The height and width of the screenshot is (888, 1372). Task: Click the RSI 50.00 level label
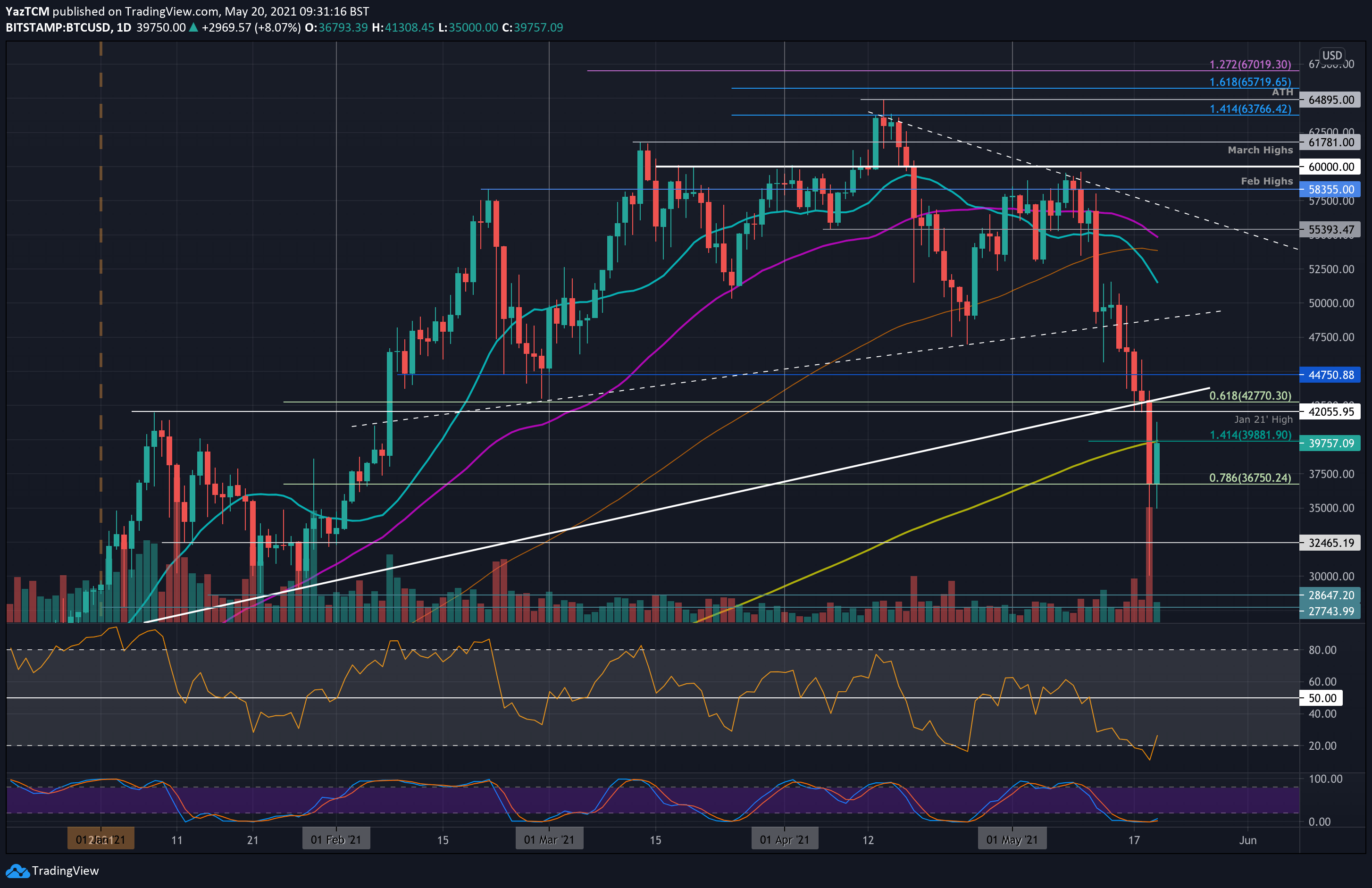pyautogui.click(x=1322, y=698)
